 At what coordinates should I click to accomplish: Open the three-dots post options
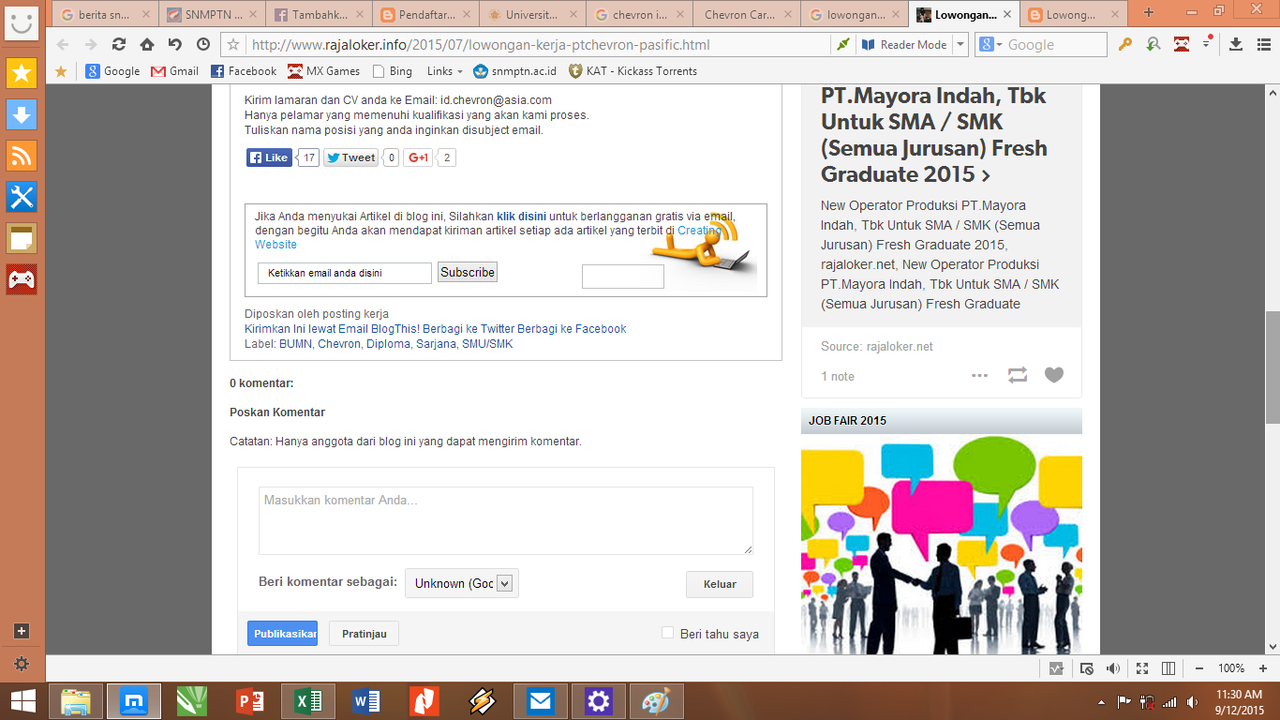click(x=980, y=375)
